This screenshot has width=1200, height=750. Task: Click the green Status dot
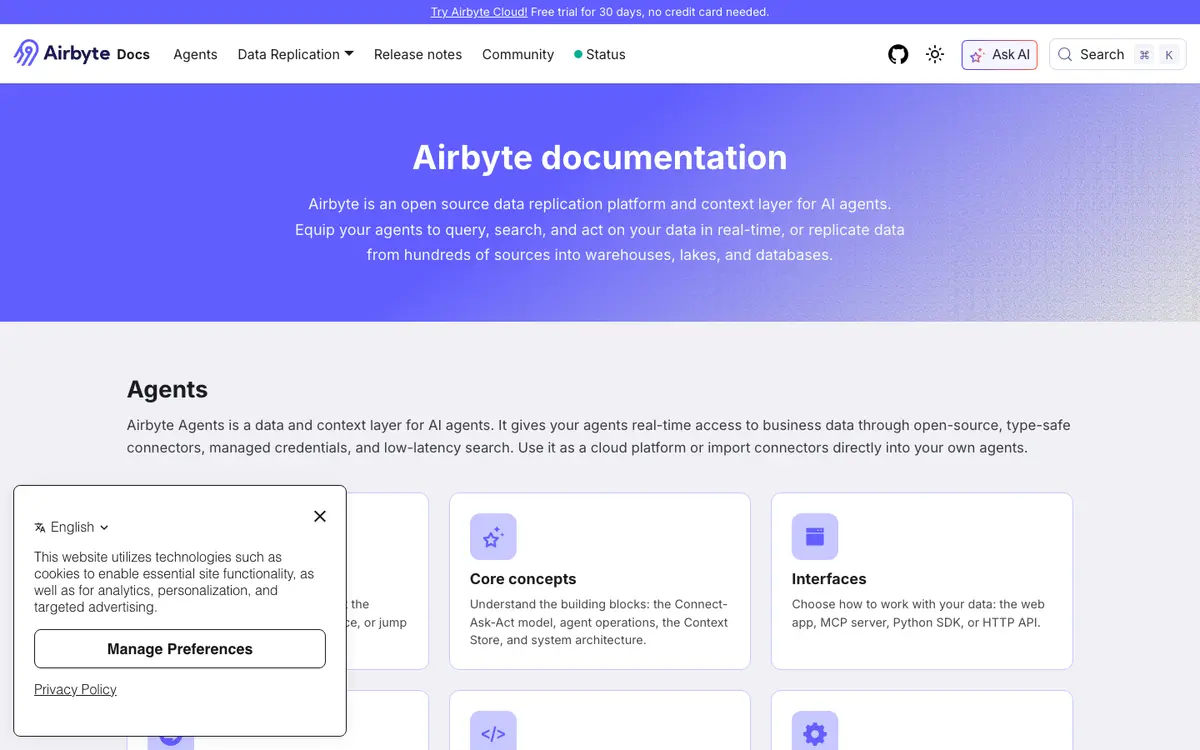coord(578,55)
